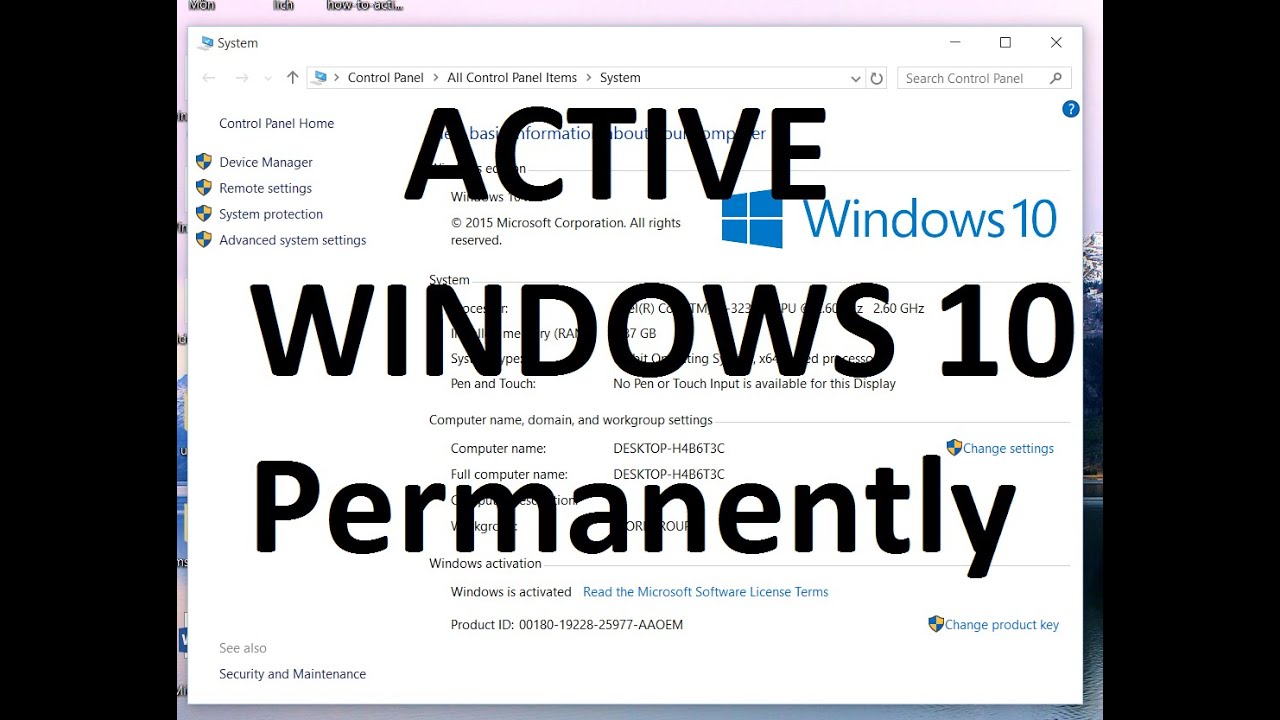Maximize the System window
The width and height of the screenshot is (1280, 720).
coord(1005,42)
